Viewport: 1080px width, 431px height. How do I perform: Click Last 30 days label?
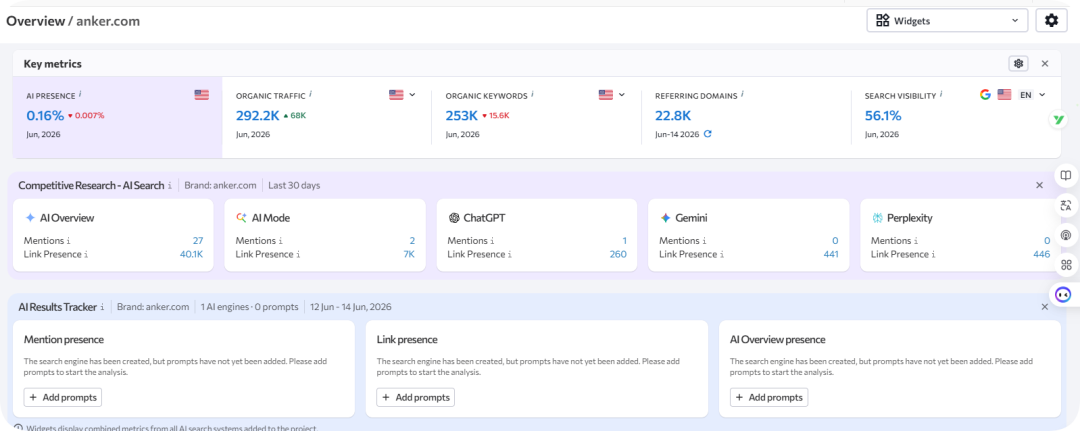pos(294,186)
